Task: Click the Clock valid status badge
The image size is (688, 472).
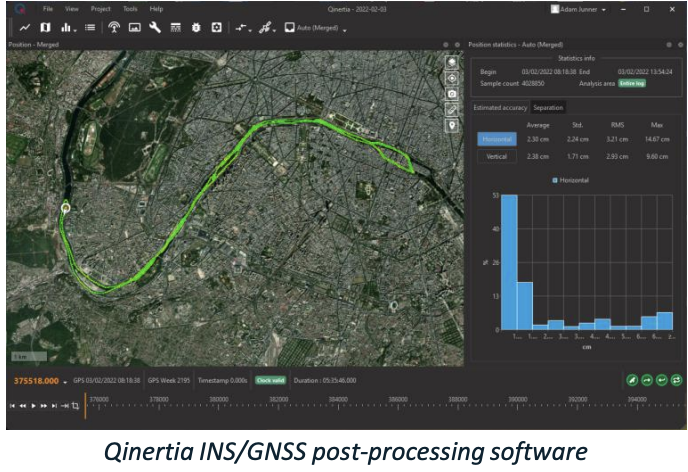Action: click(270, 380)
